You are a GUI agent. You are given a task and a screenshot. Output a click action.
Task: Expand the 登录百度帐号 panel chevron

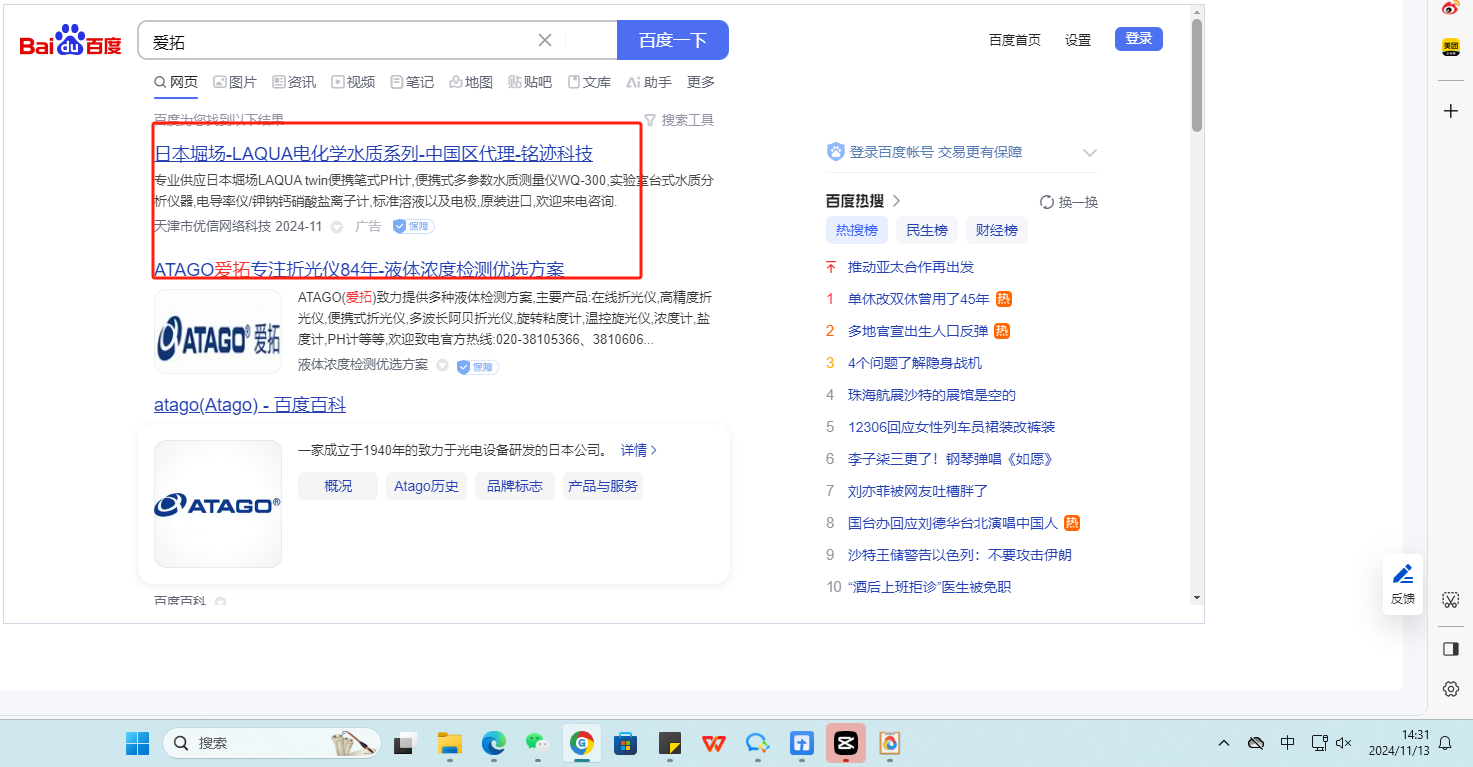[x=1090, y=153]
